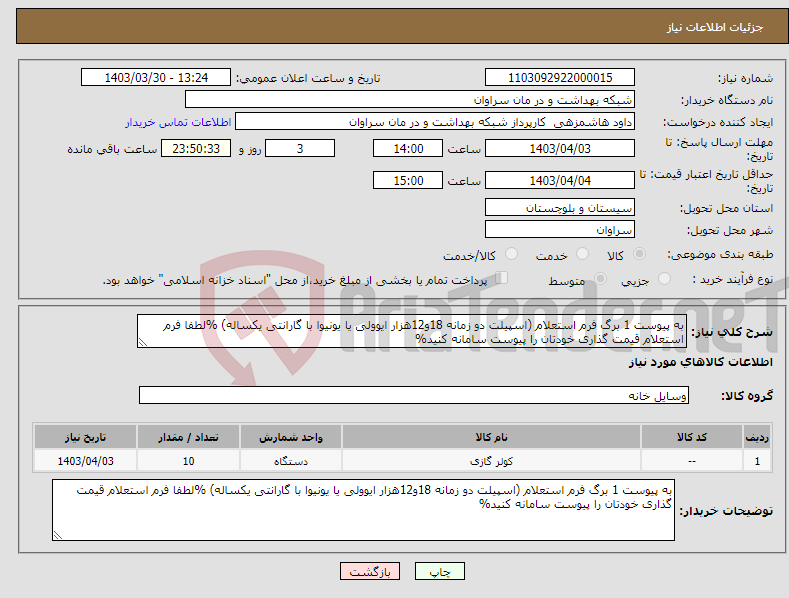The width and height of the screenshot is (789, 598).
Task: Click the گروه کالا label
Action: pos(747,396)
